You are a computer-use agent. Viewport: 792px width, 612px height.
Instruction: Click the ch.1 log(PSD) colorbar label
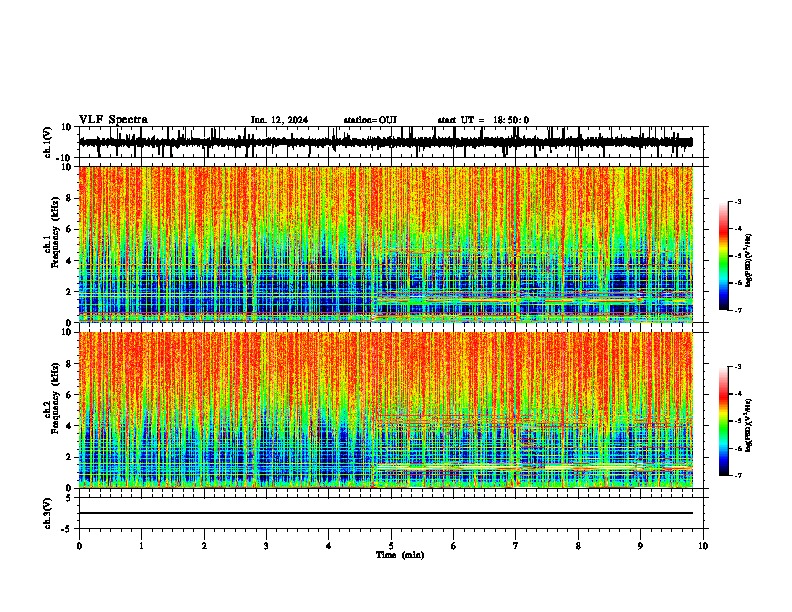pos(749,261)
